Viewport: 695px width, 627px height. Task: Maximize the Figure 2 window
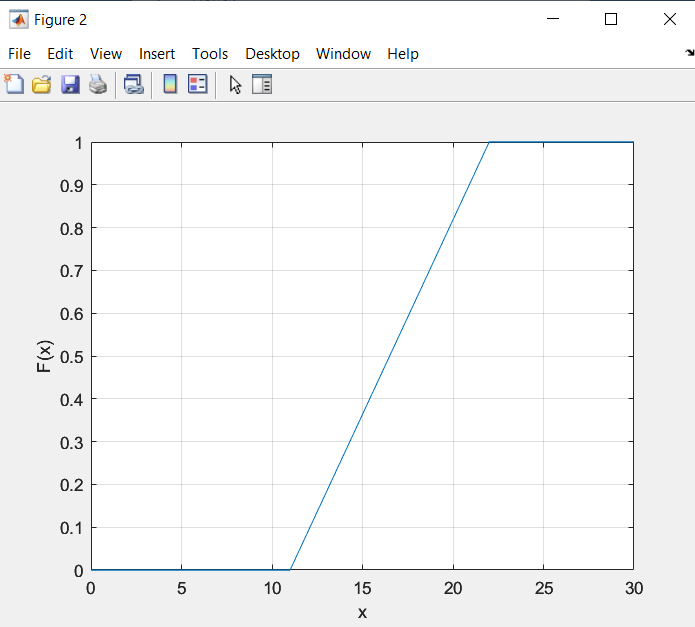(x=611, y=19)
